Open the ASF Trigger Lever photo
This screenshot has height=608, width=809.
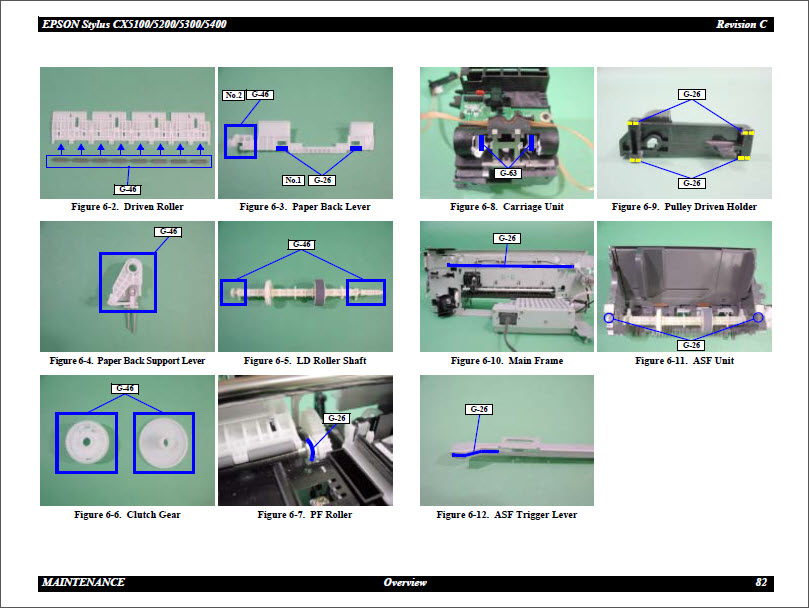507,440
